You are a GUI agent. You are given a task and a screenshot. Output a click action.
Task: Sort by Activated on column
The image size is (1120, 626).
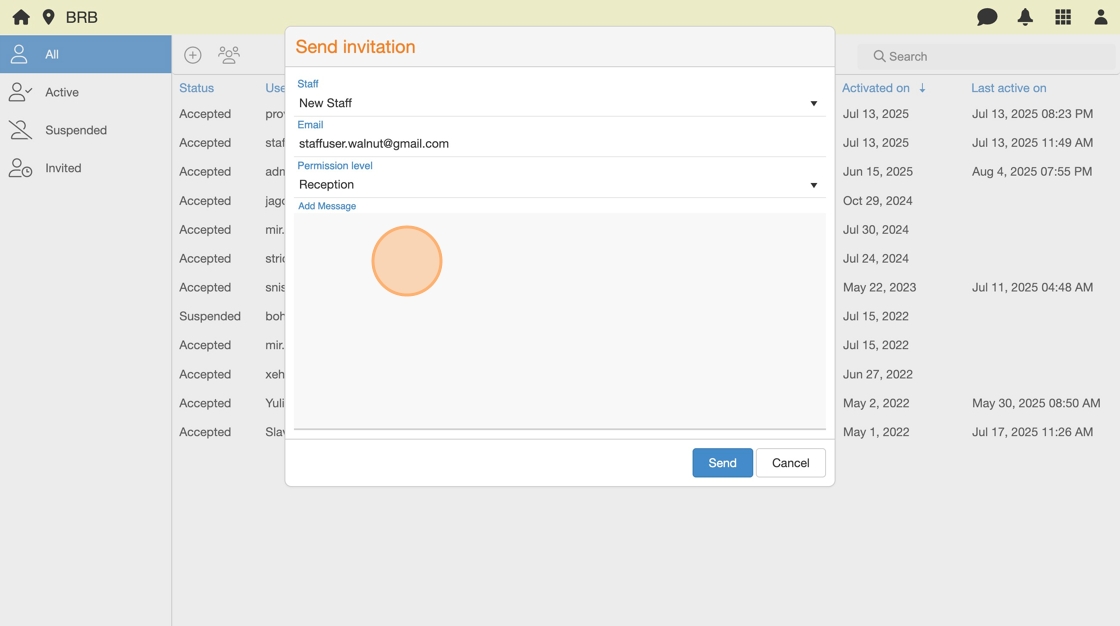[x=876, y=88]
